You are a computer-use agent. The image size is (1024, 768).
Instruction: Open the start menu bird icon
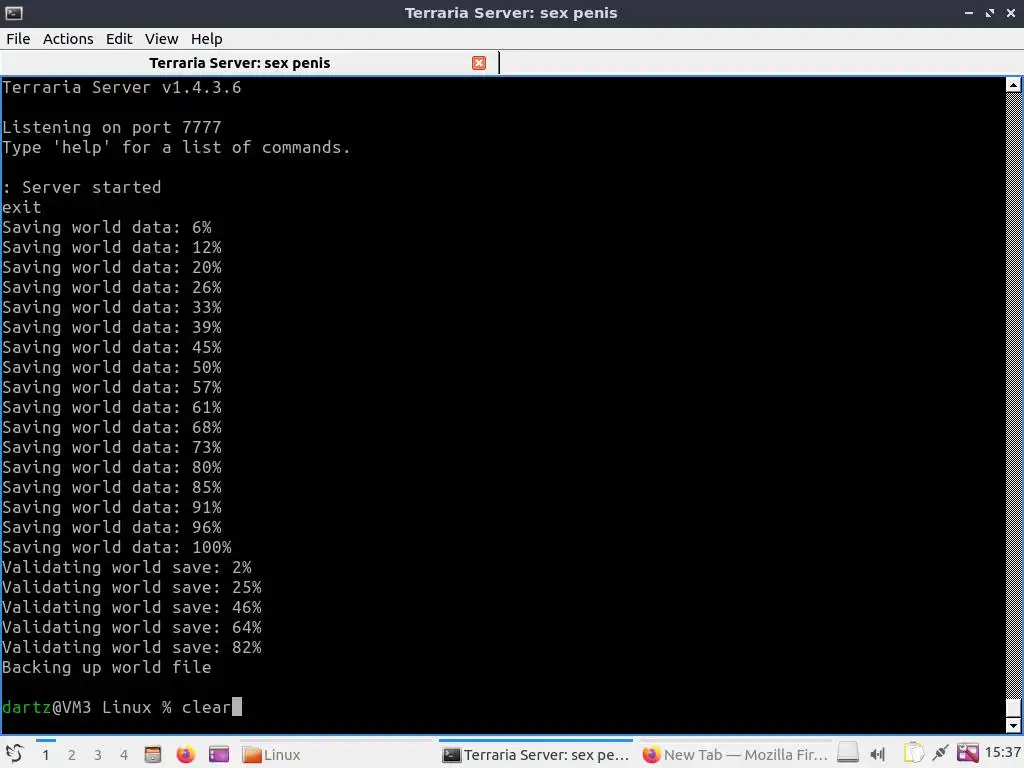point(14,754)
